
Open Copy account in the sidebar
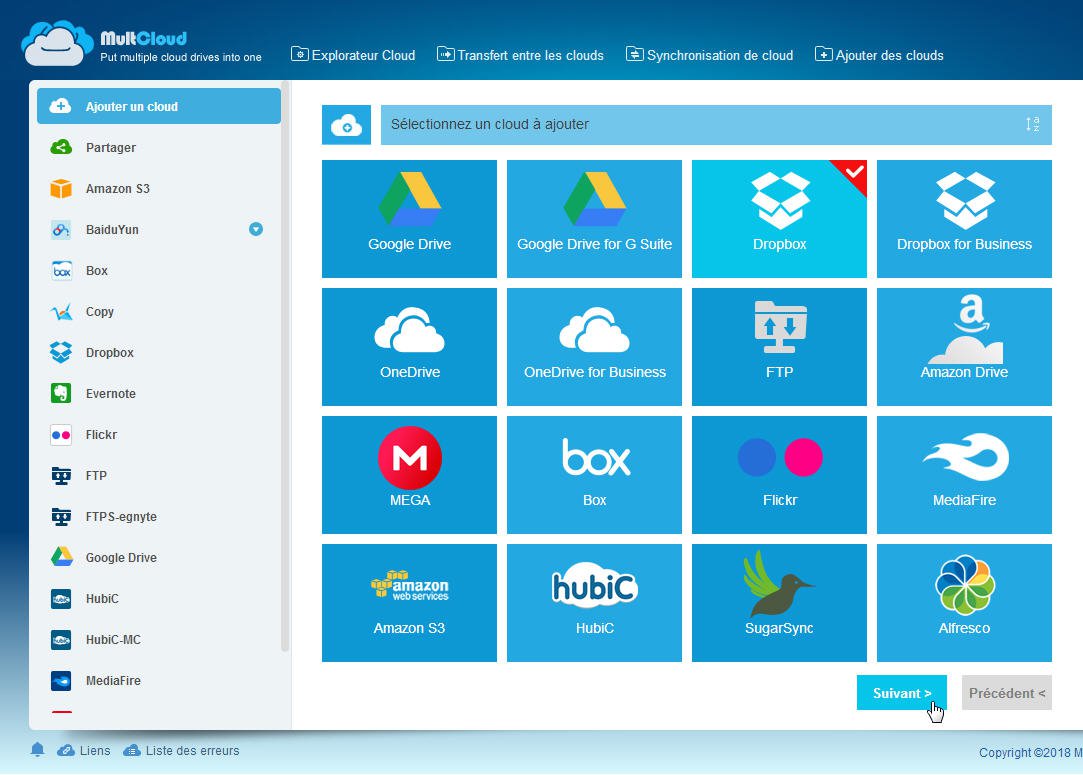(x=159, y=312)
